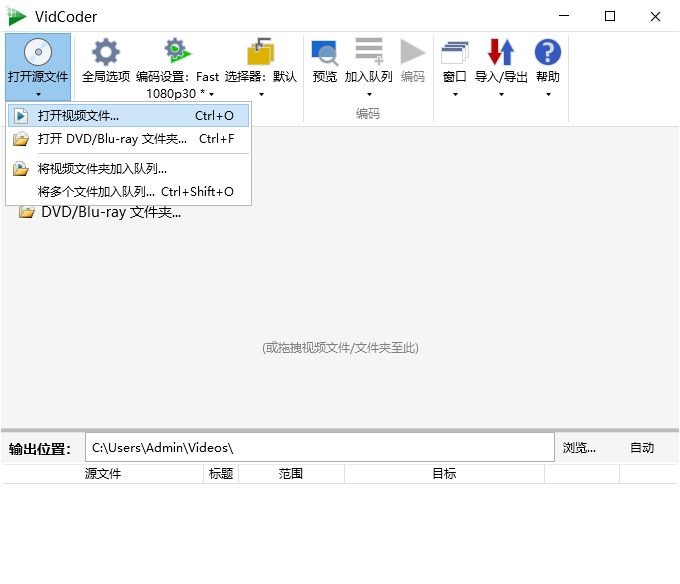
Task: Choose 将视频文件夹加入队列... menu entry
Action: [x=128, y=169]
